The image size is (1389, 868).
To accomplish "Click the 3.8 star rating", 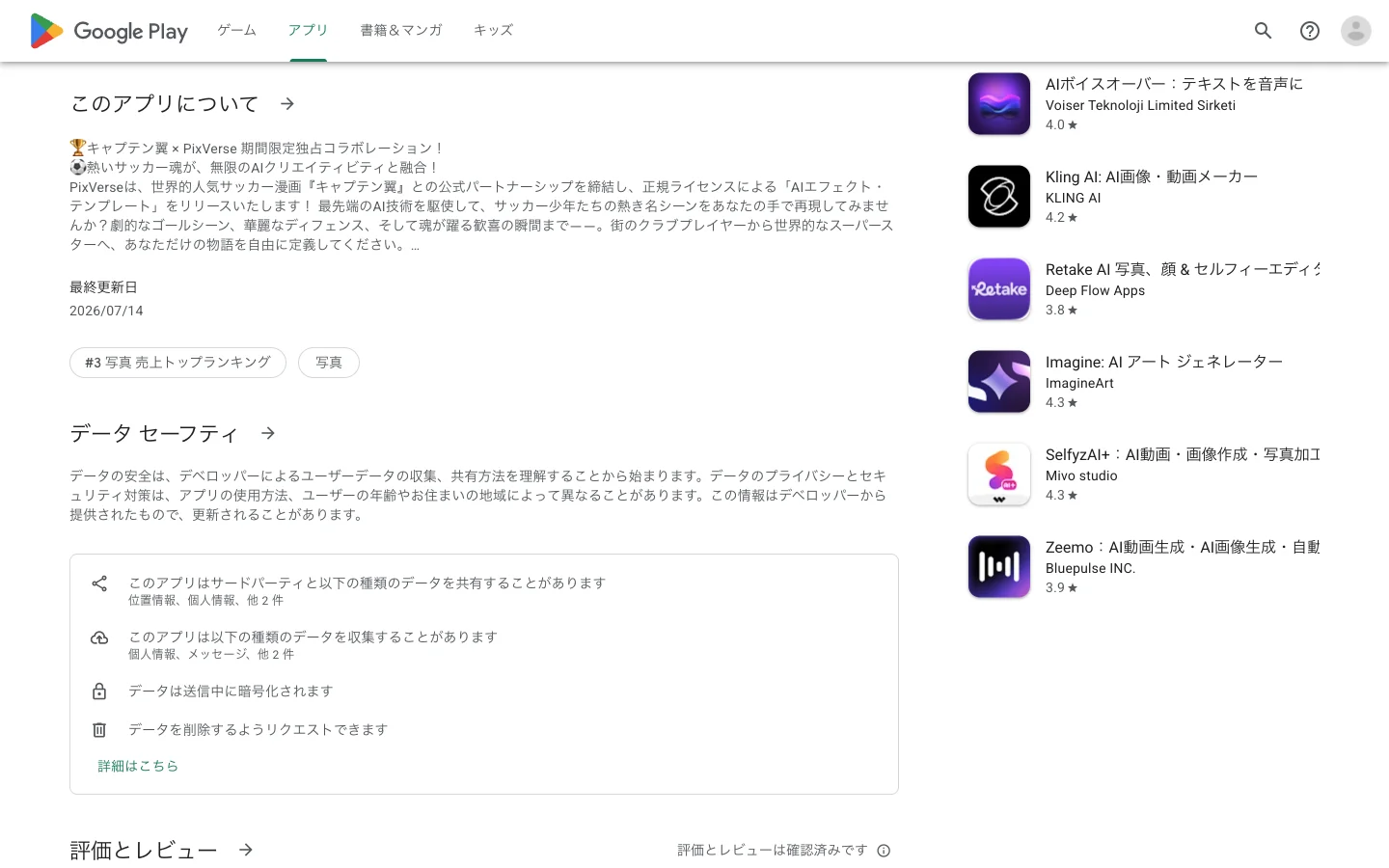I will [1061, 310].
